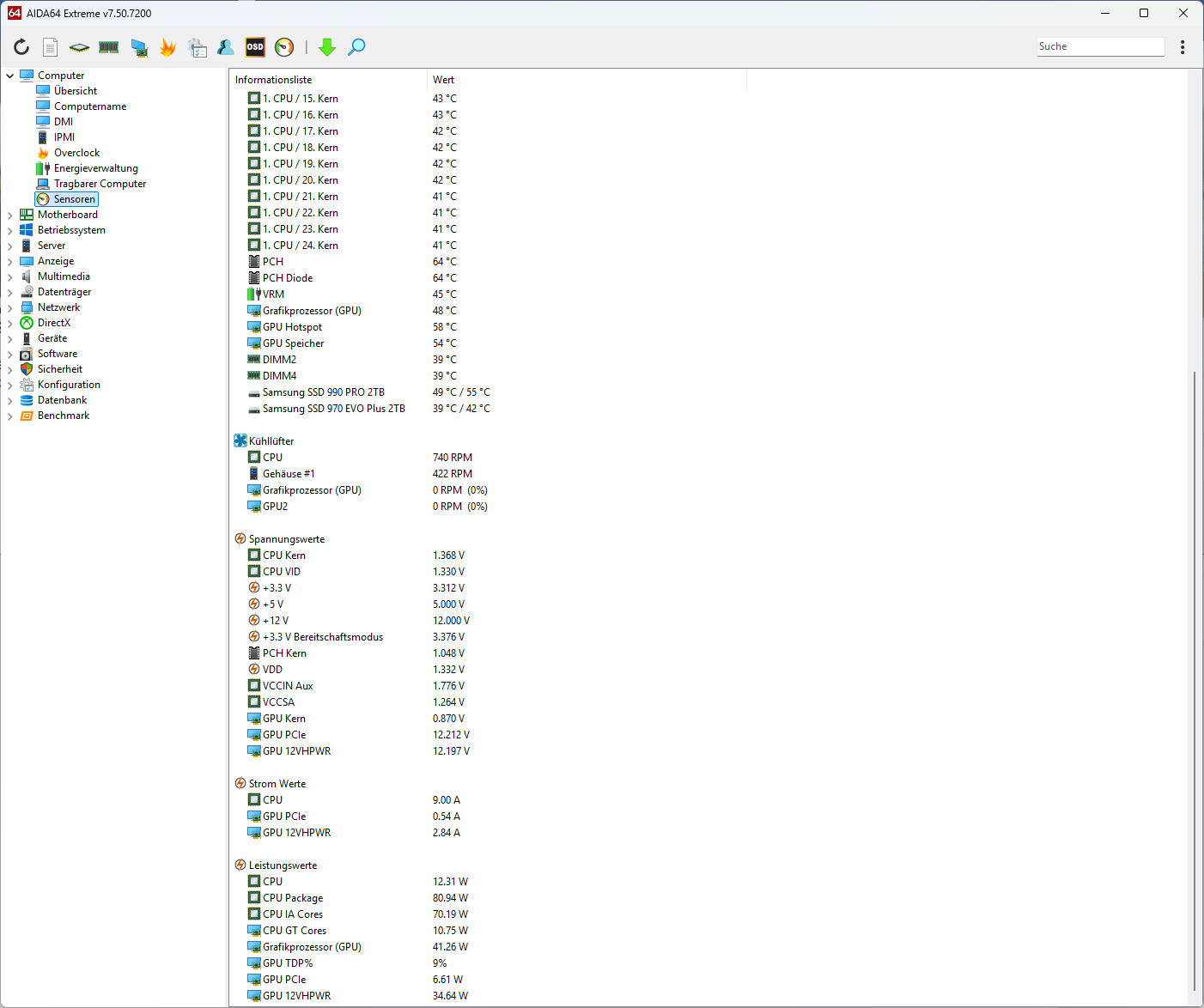This screenshot has width=1204, height=1008.
Task: Select Computername in the tree
Action: click(90, 106)
